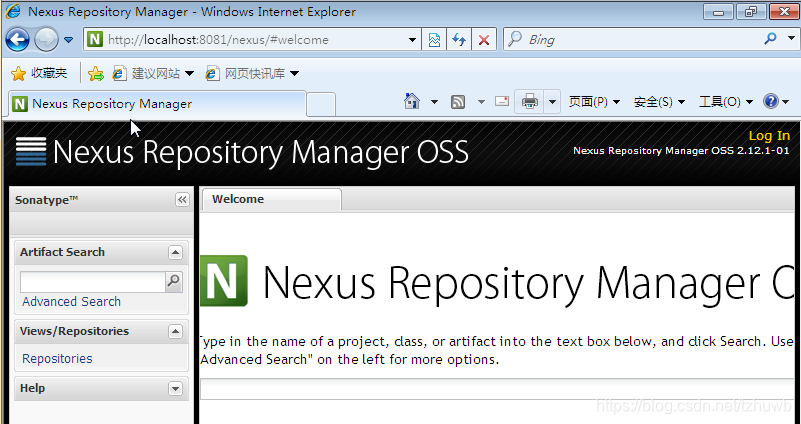801x424 pixels.
Task: Open the Repositories link
Action: pyautogui.click(x=57, y=359)
